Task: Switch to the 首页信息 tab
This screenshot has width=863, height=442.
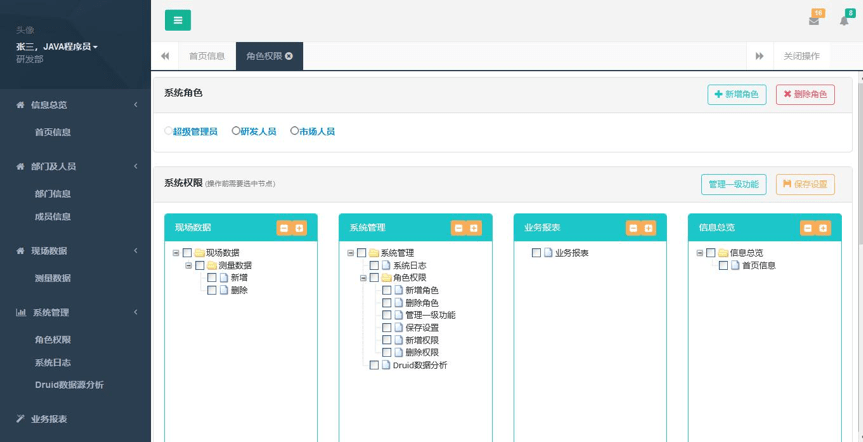Action: [207, 56]
